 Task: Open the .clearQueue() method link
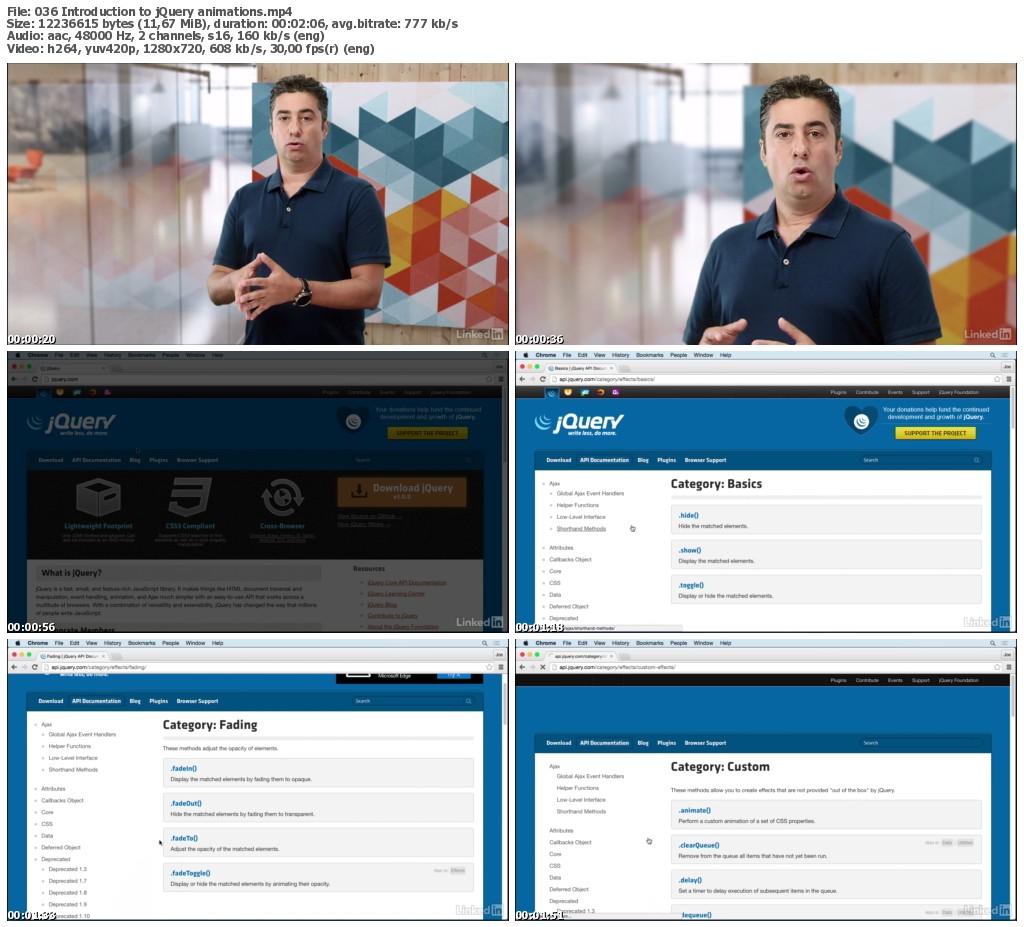pyautogui.click(x=699, y=845)
